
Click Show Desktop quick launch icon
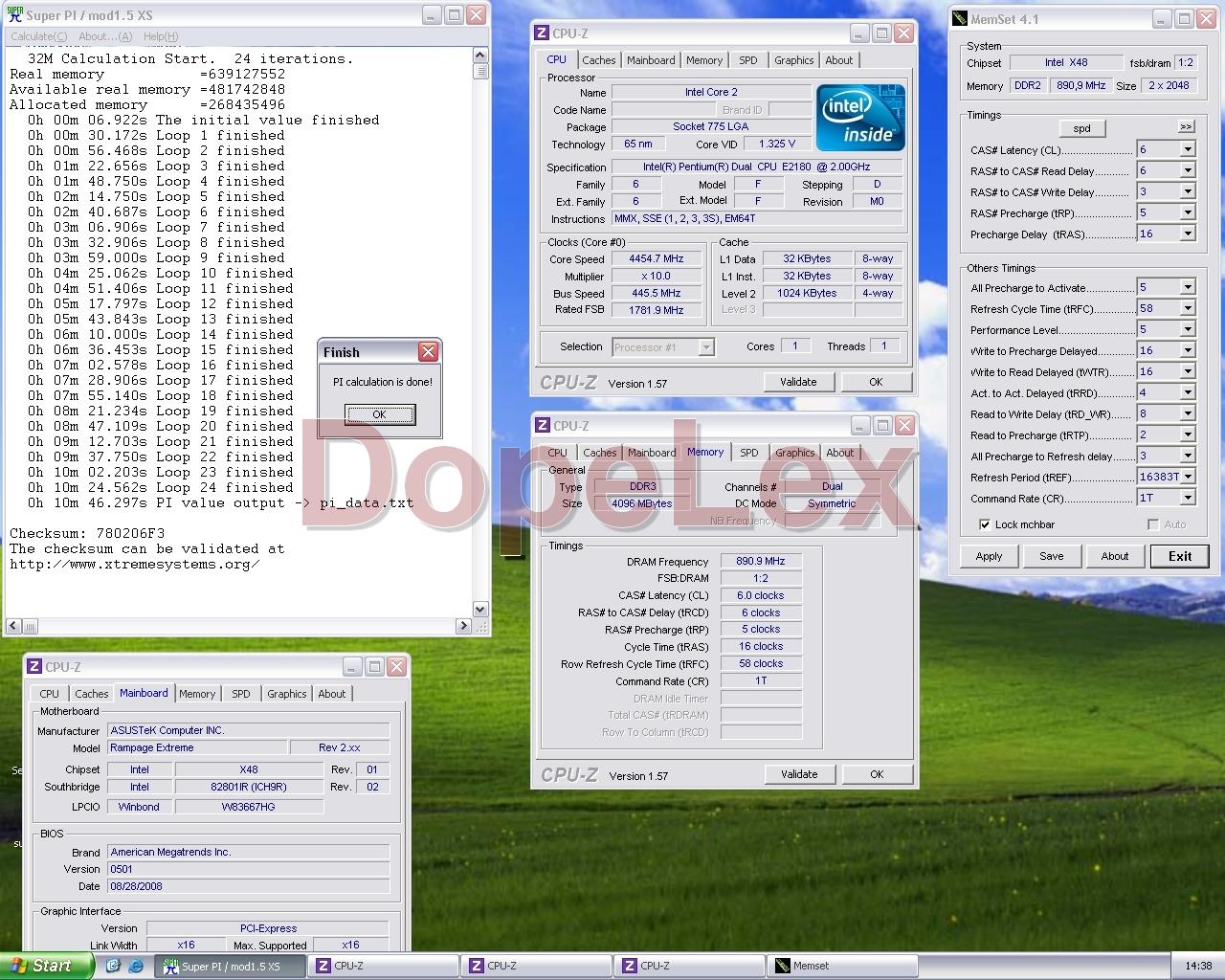tap(113, 966)
